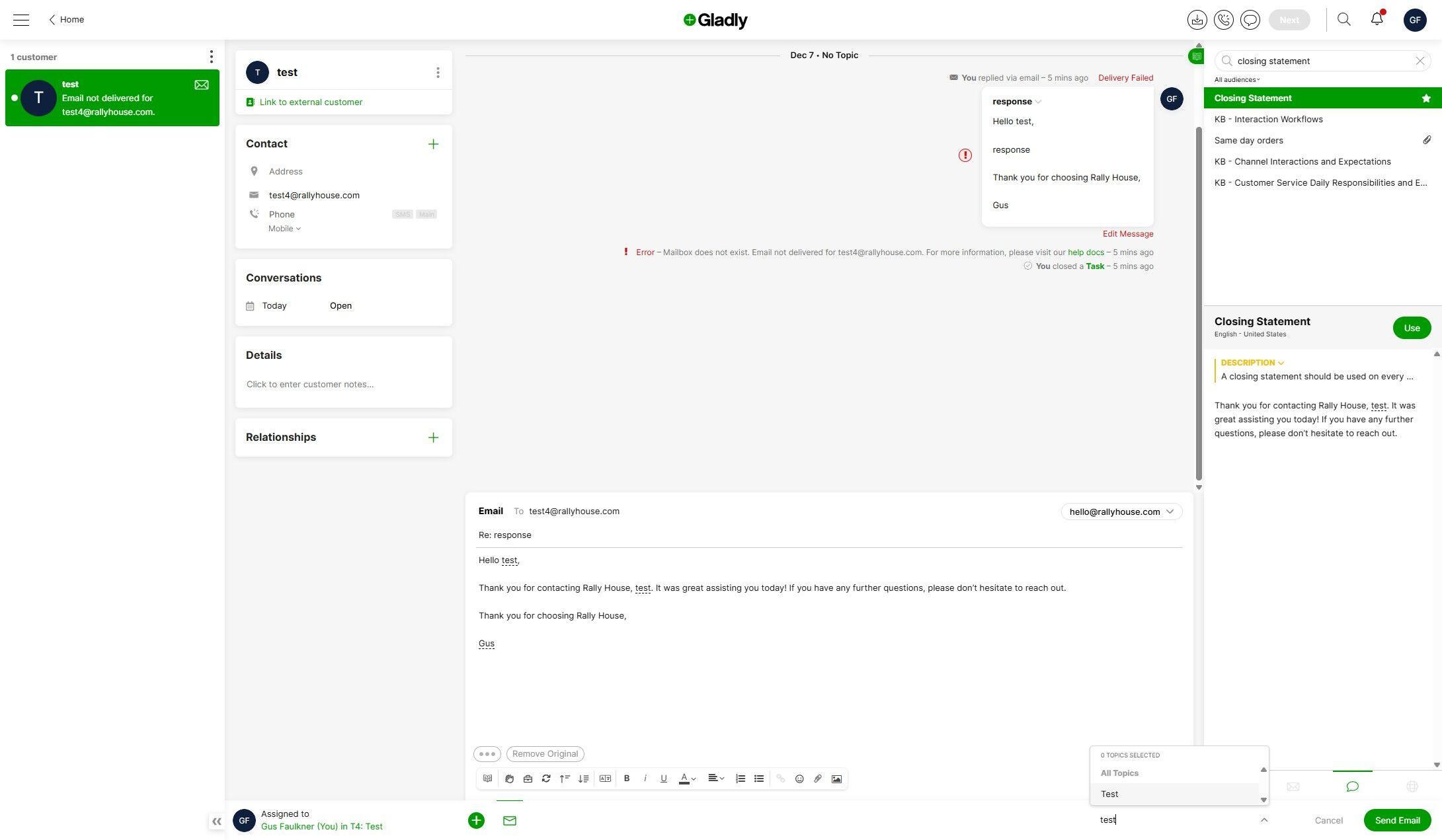Click the briefcase icon in composer toolbar

click(528, 779)
